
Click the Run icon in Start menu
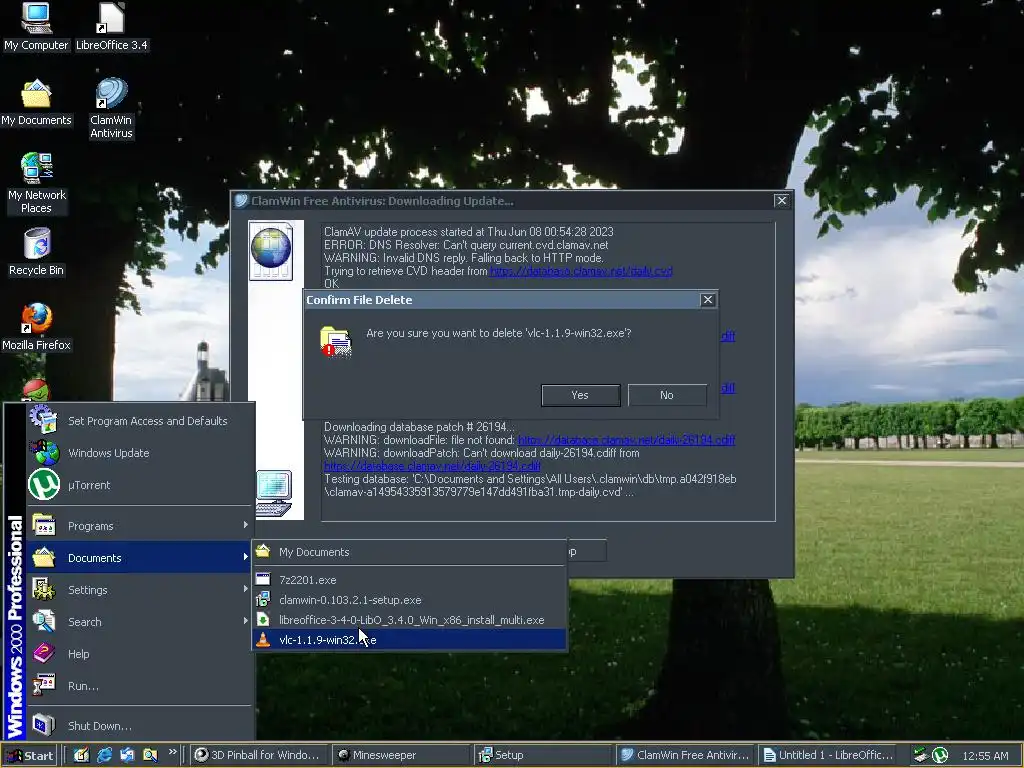click(44, 685)
